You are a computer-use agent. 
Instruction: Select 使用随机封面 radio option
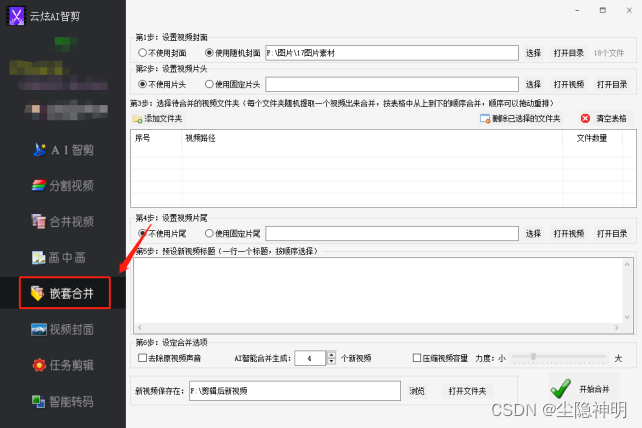pyautogui.click(x=233, y=53)
